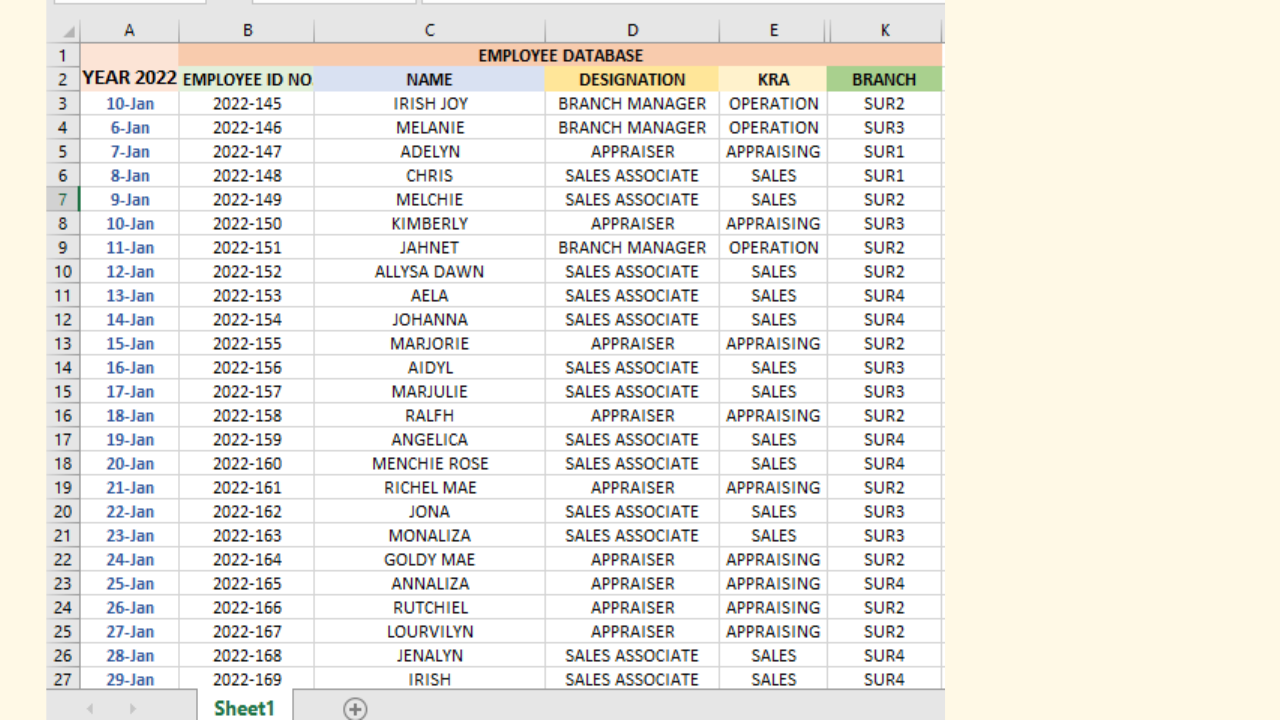Click employee ID 2022-148

pyautogui.click(x=247, y=176)
